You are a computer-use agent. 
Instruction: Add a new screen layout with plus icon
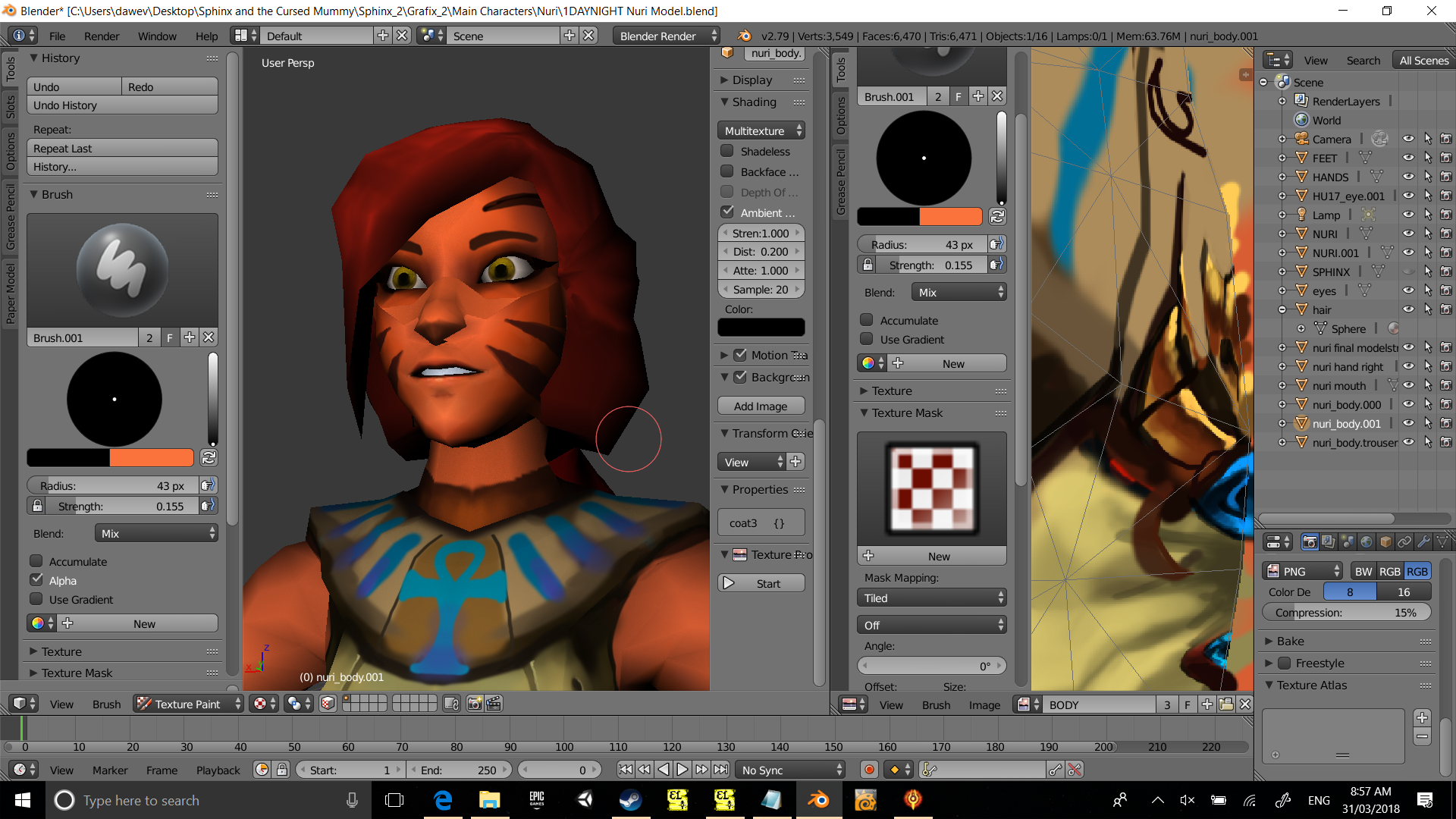[382, 36]
